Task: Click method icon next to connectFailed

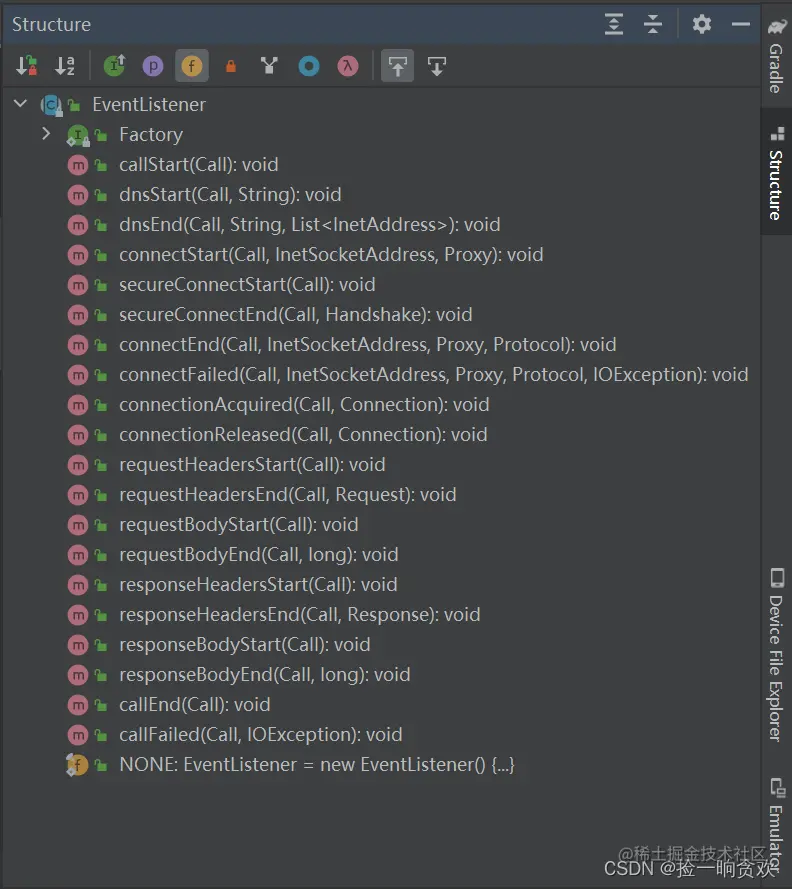Action: click(78, 375)
